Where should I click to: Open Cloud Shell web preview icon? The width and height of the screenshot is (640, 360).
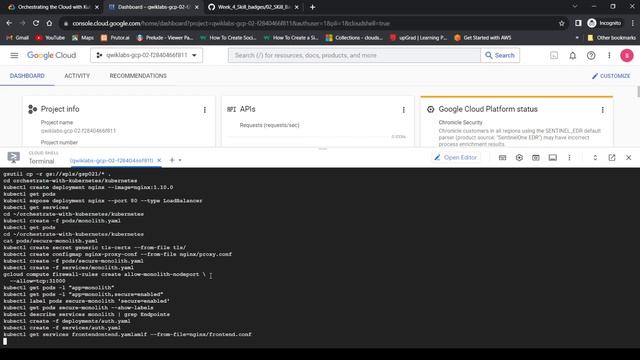click(x=536, y=158)
